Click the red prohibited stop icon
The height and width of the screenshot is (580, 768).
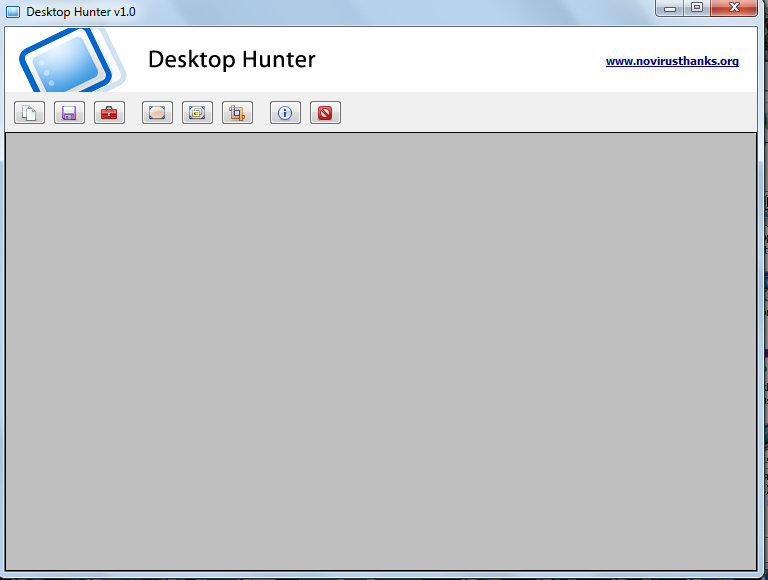coord(325,113)
